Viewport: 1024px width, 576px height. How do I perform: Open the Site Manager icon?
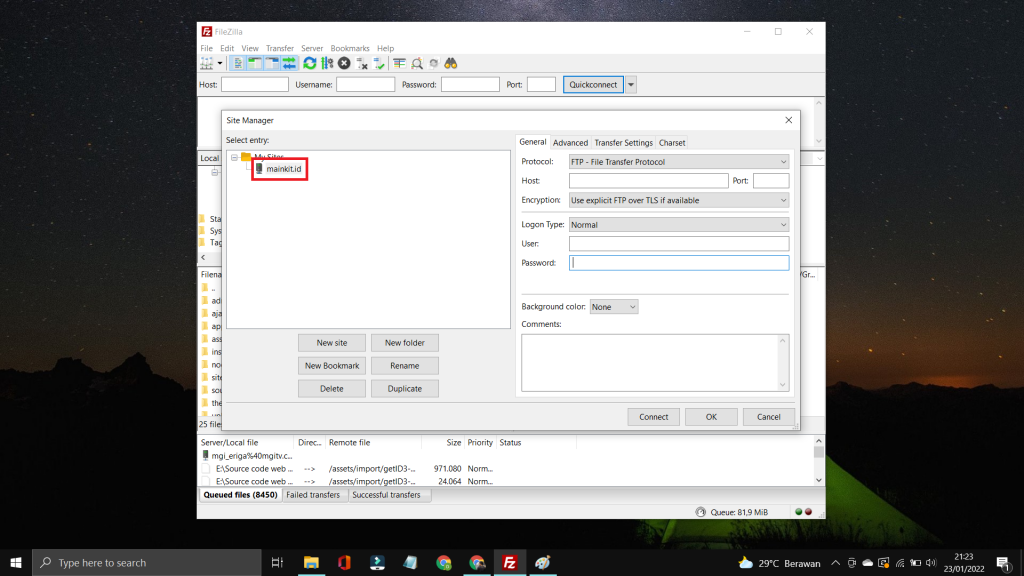pyautogui.click(x=206, y=62)
